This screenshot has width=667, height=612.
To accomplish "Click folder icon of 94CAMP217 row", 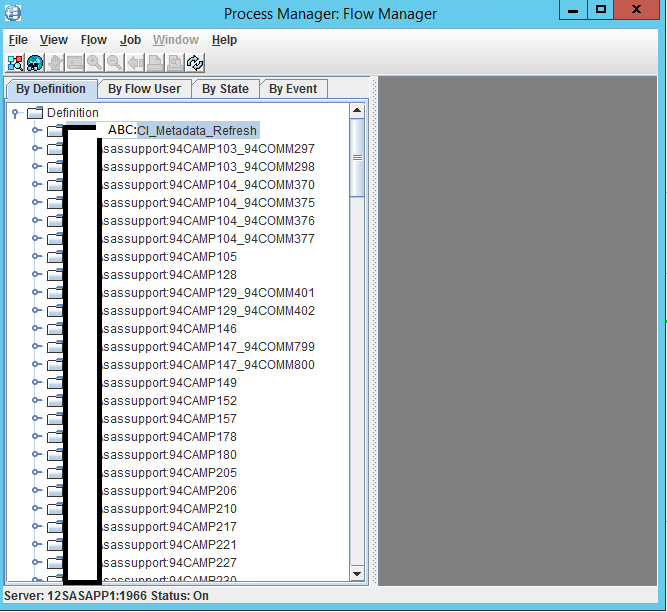I will click(x=54, y=527).
